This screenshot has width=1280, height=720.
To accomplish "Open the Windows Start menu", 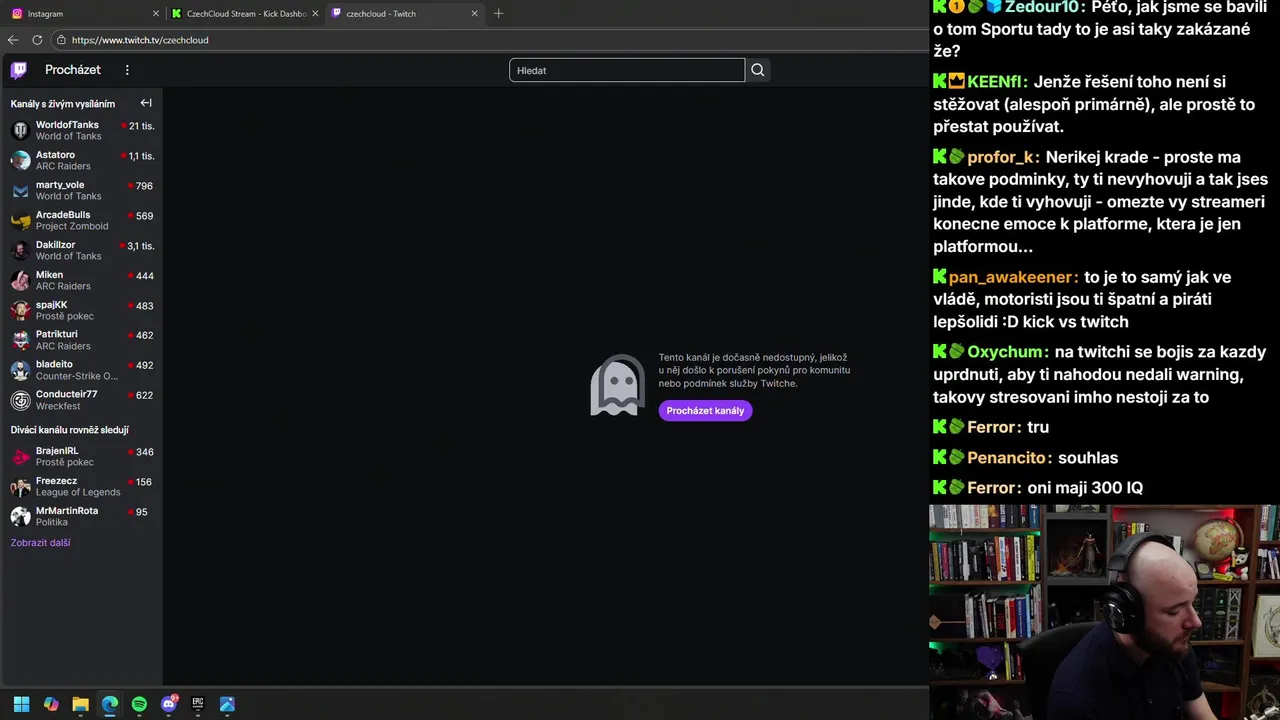I will tap(21, 704).
